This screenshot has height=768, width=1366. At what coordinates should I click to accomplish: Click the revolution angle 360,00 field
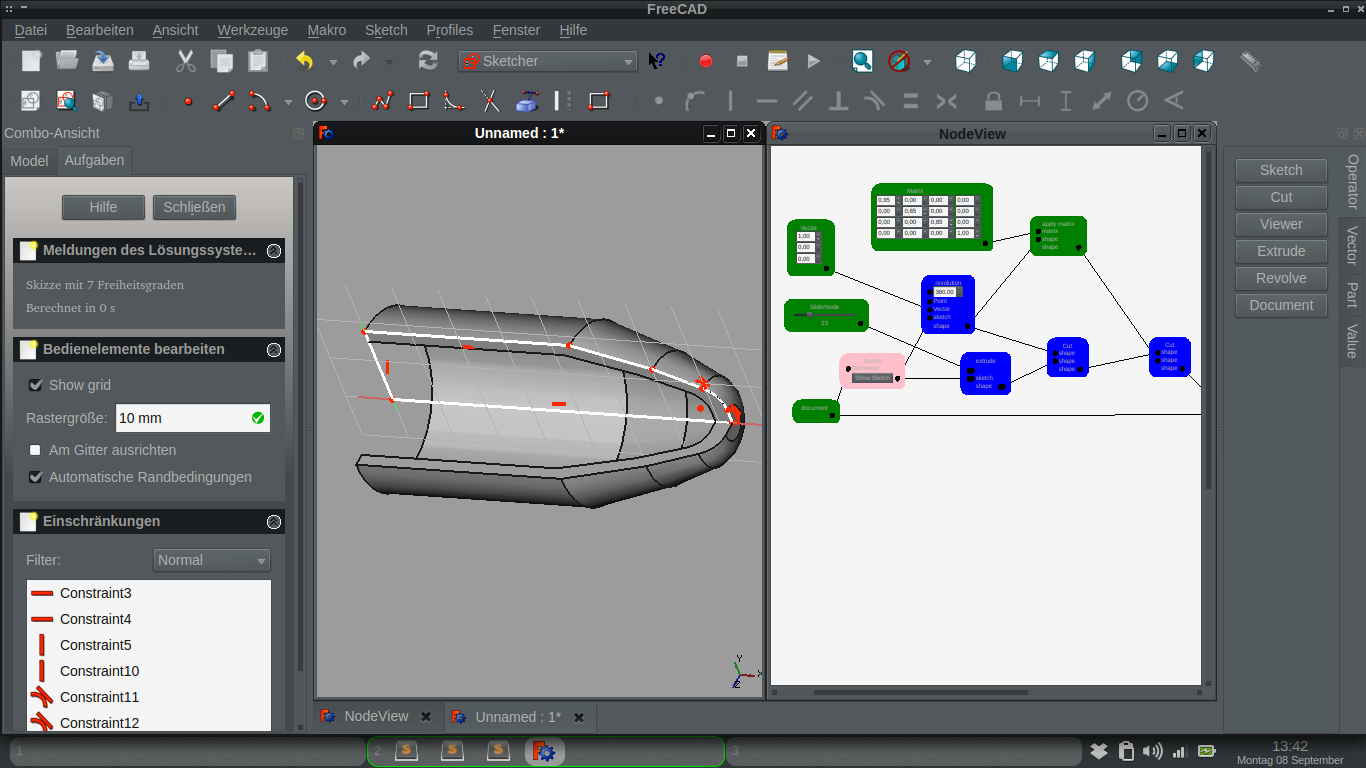(x=945, y=292)
